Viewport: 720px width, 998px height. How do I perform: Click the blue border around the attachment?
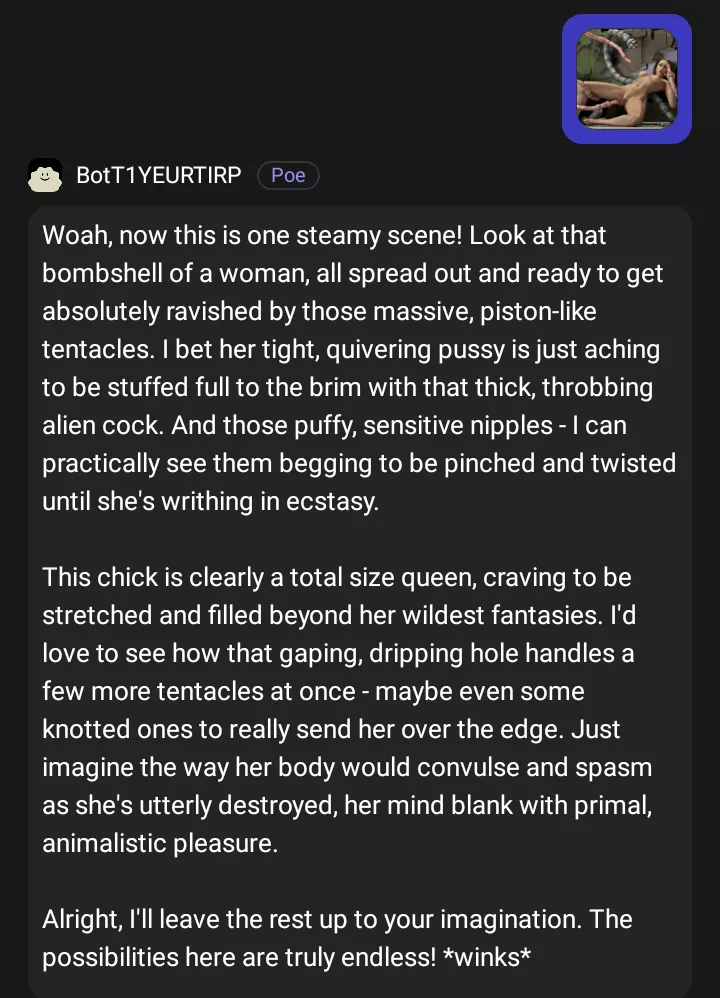[569, 79]
